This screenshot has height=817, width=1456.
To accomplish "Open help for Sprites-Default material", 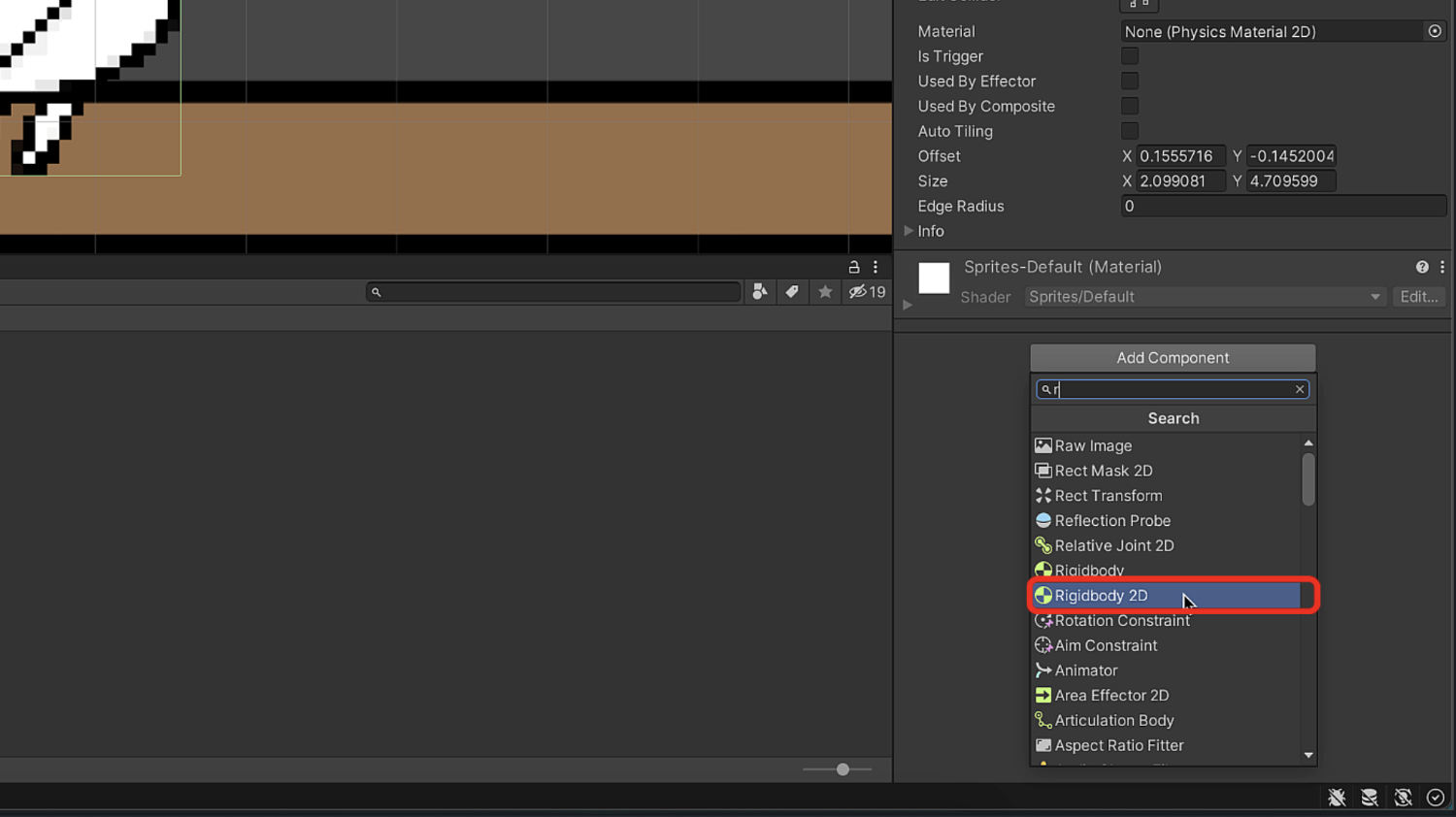I will [x=1422, y=267].
